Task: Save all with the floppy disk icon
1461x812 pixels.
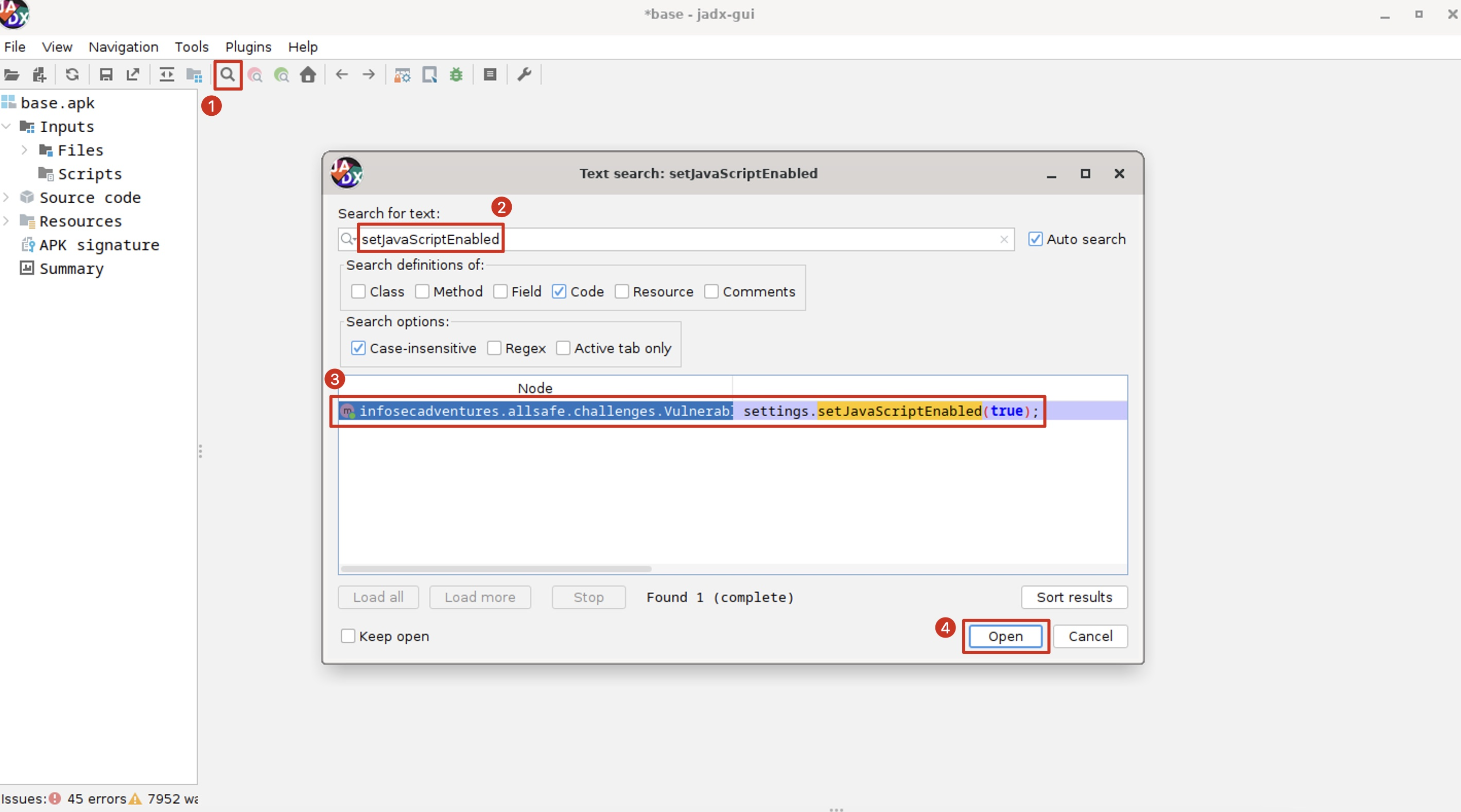Action: point(106,75)
